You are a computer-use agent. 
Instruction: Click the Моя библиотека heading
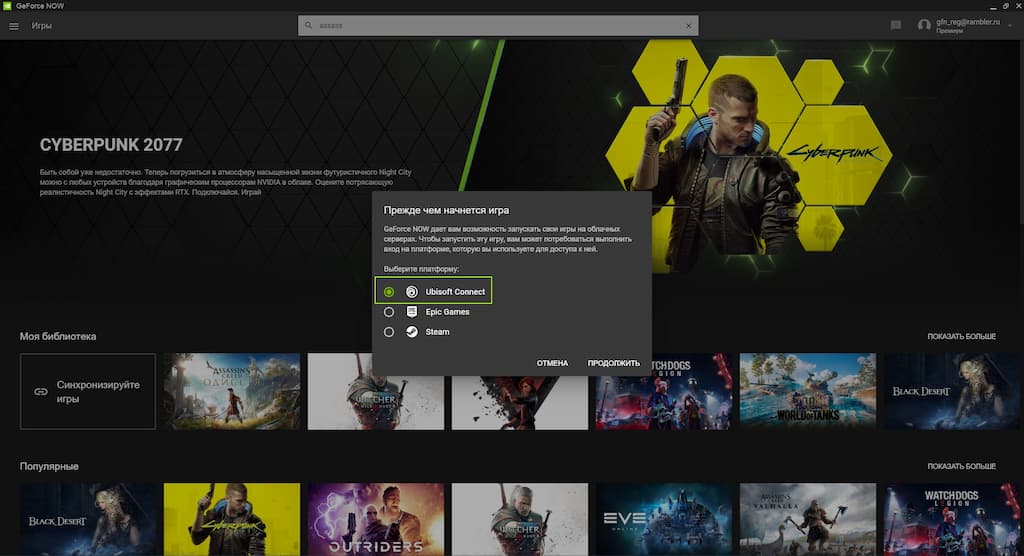point(58,336)
